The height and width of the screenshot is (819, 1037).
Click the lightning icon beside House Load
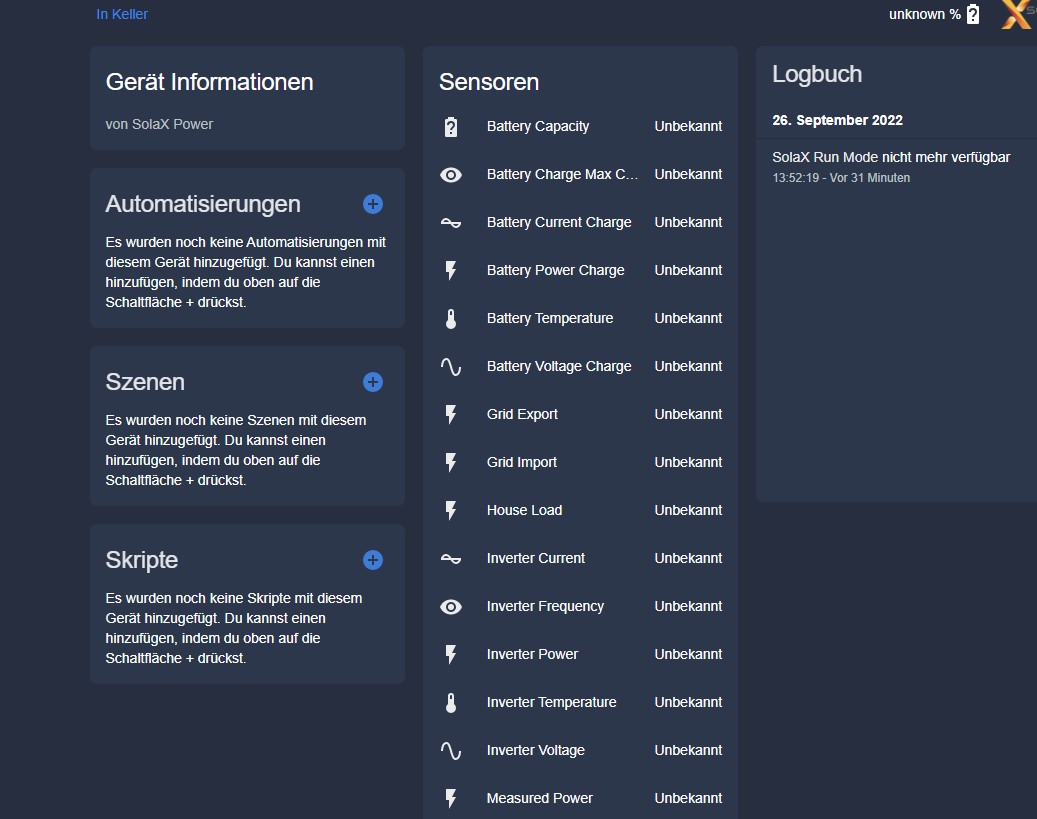coord(450,511)
